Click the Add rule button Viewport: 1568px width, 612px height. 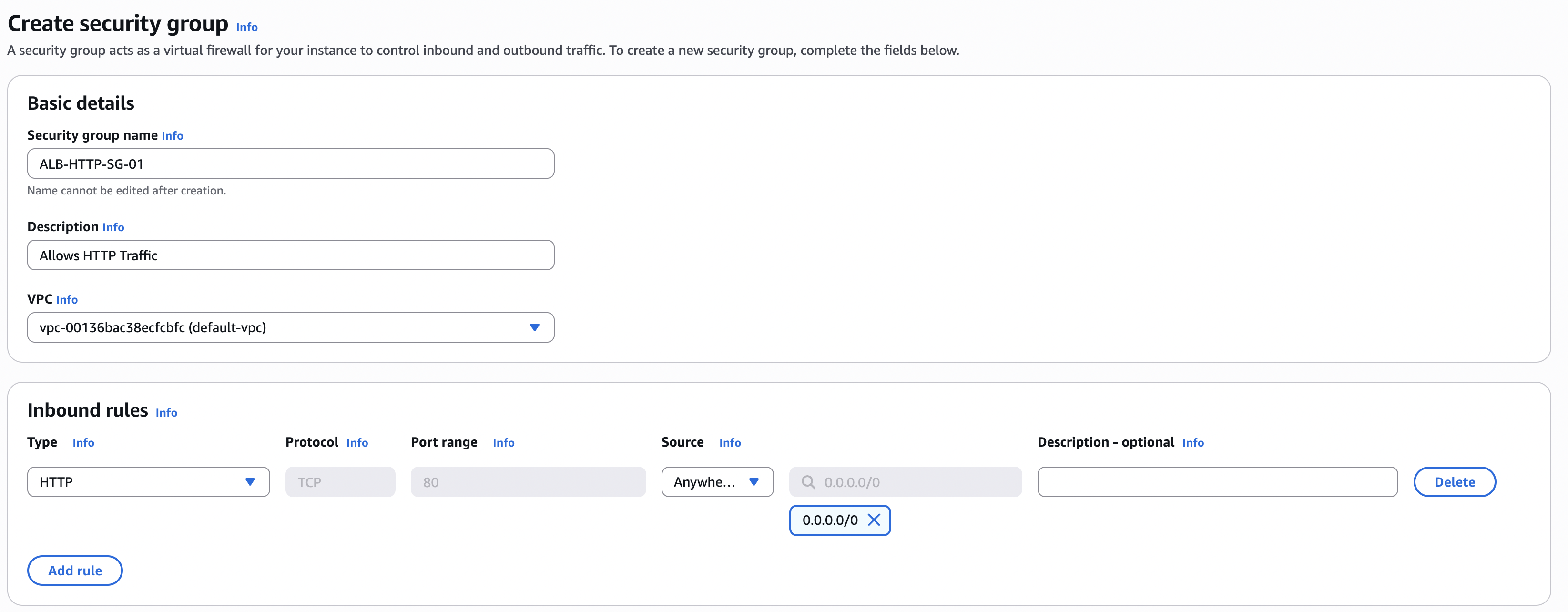click(75, 571)
